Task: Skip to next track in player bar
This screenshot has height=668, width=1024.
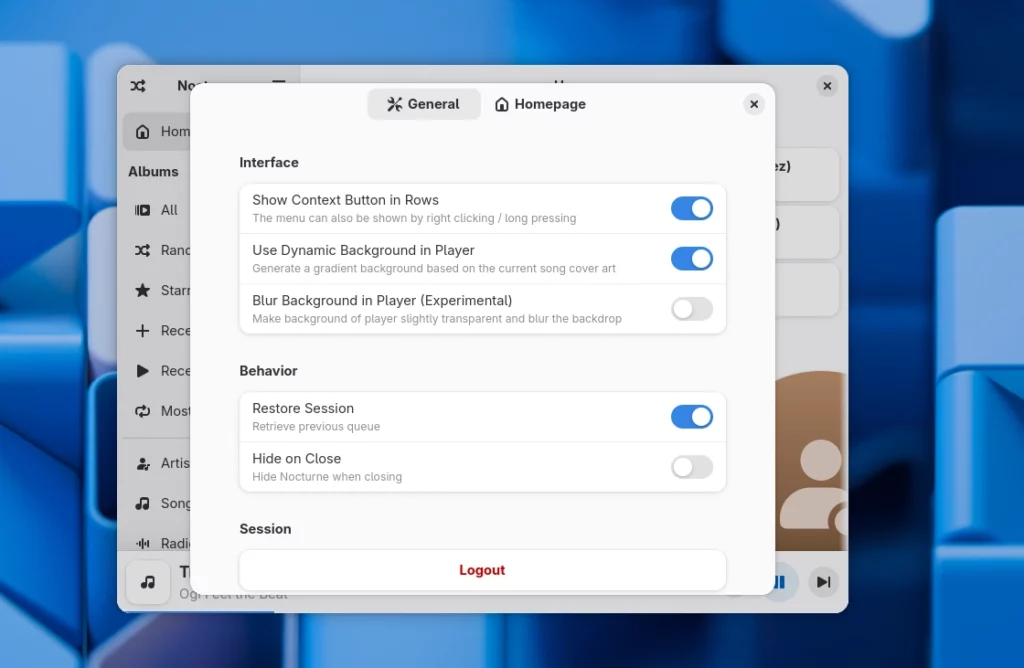Action: (x=823, y=582)
